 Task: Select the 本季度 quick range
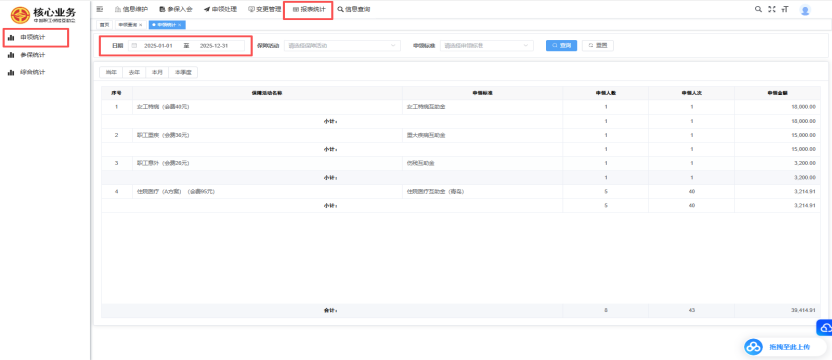pos(183,72)
